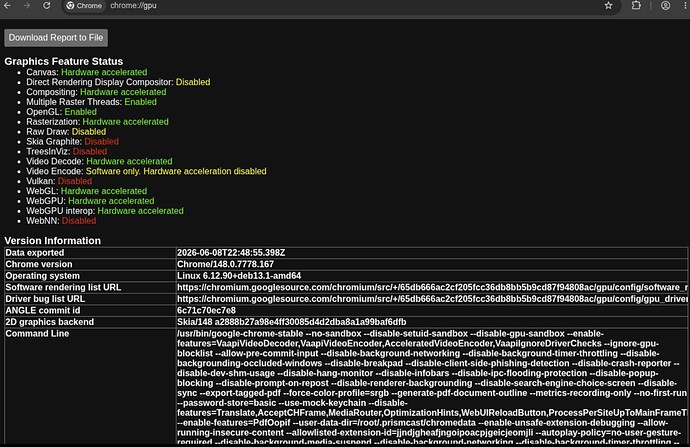Open the profile avatar icon
This screenshot has height=447, width=690.
tap(665, 6)
